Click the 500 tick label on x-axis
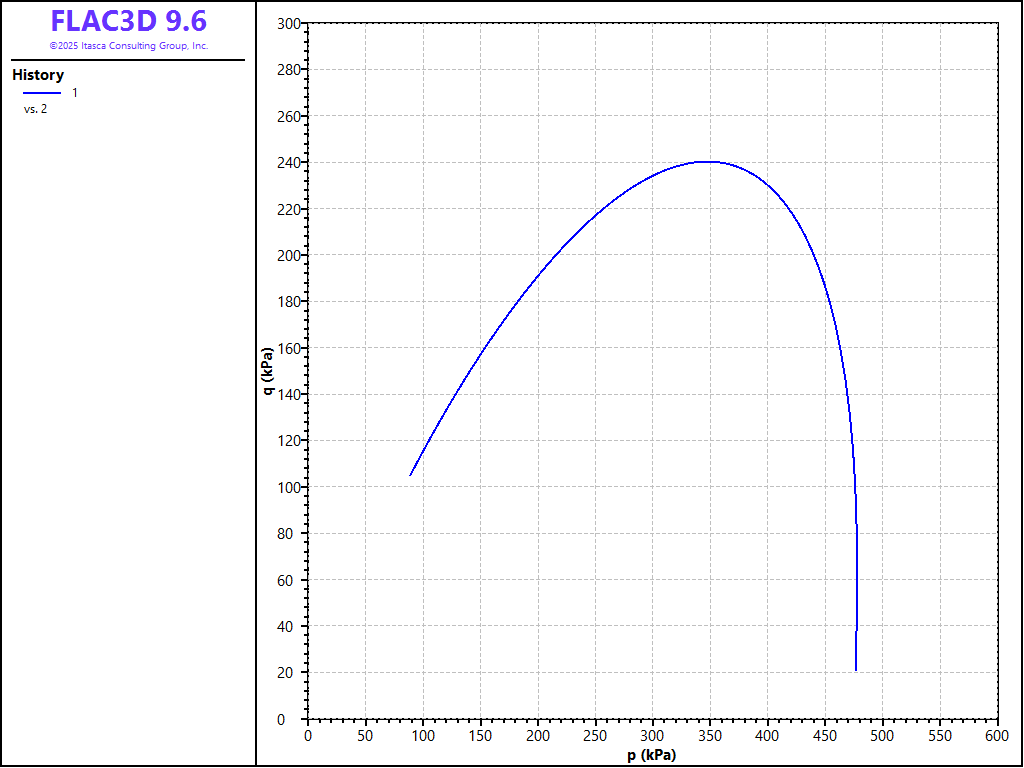This screenshot has width=1024, height=768. tap(882, 735)
